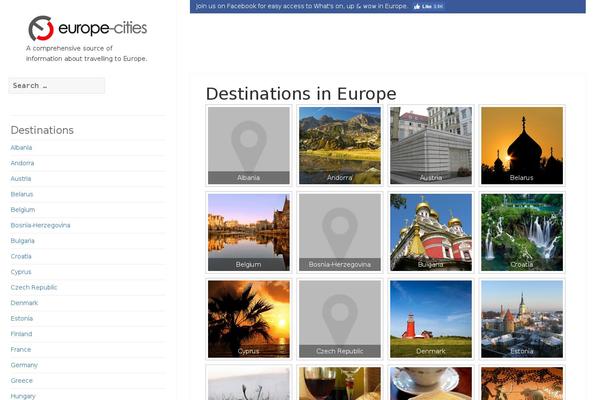Open the Albania placeholder pin tile
The image size is (600, 400).
point(248,145)
